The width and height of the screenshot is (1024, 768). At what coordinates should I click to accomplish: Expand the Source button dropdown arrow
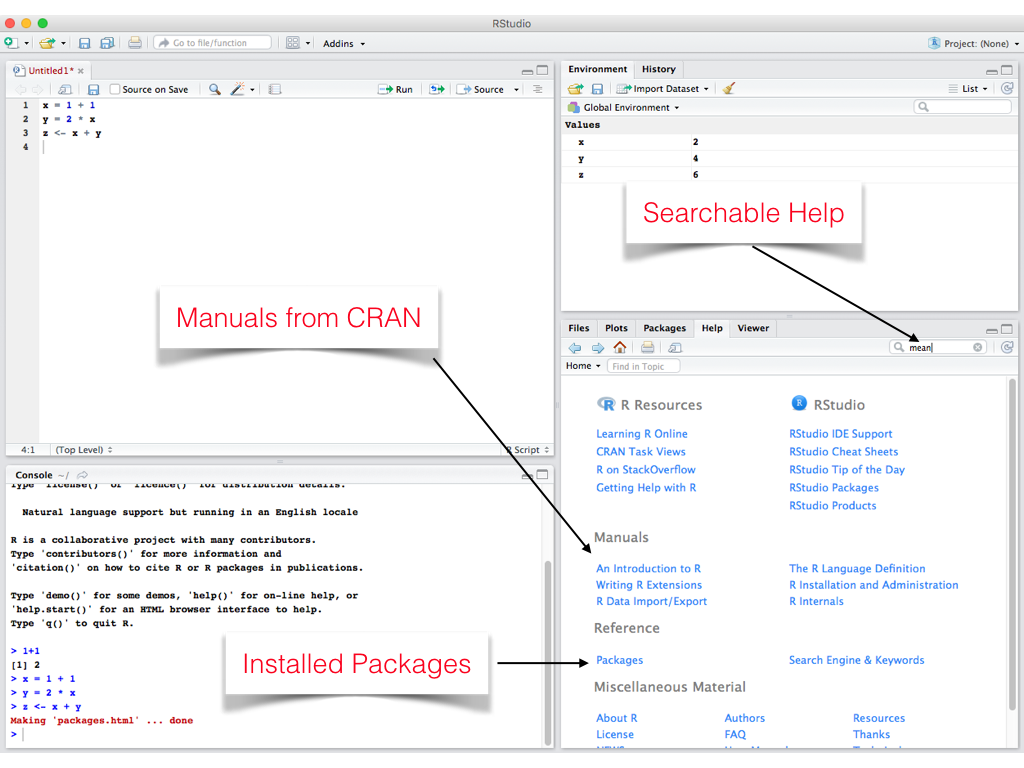516,89
